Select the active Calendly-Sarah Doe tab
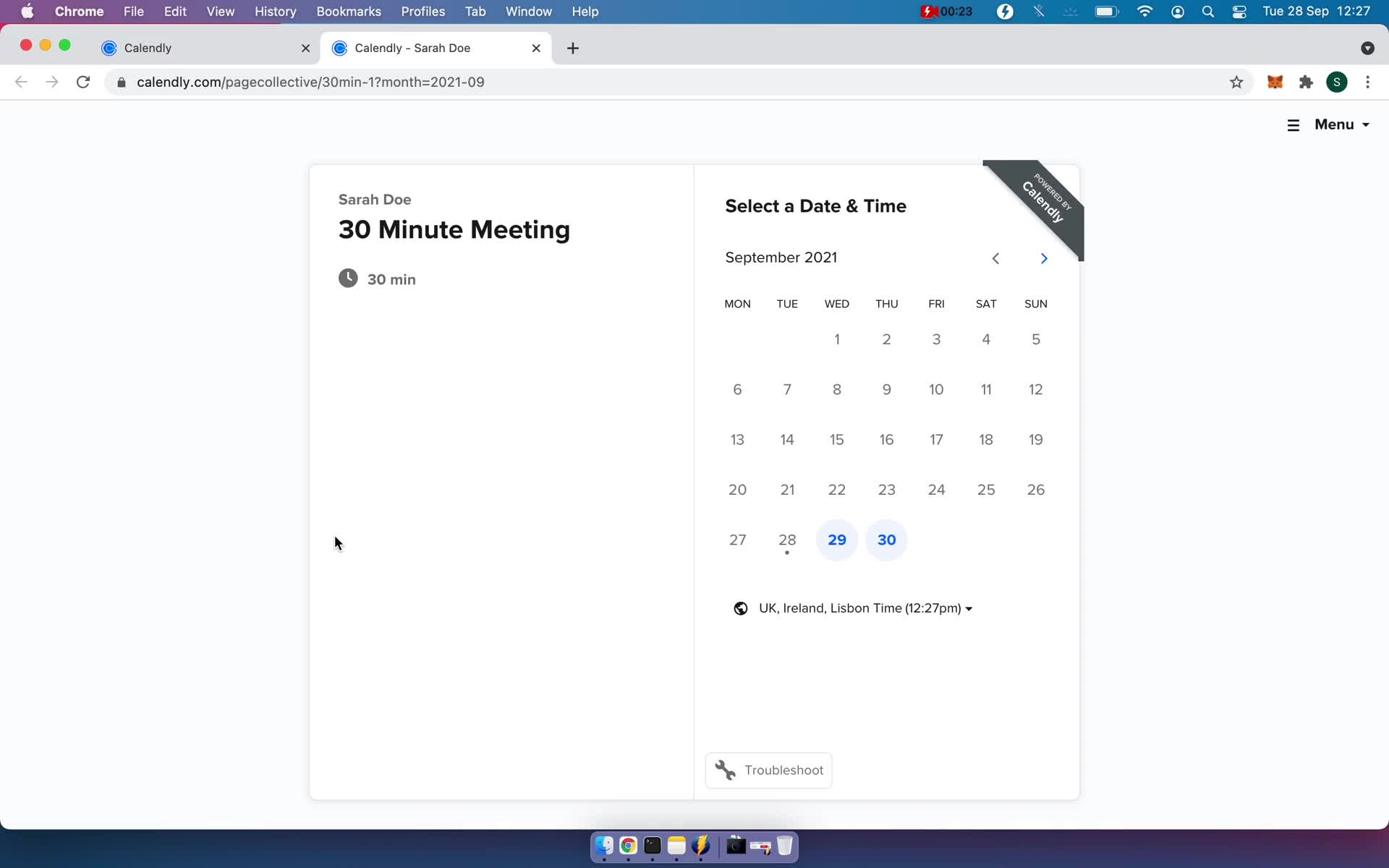Viewport: 1389px width, 868px height. click(435, 47)
